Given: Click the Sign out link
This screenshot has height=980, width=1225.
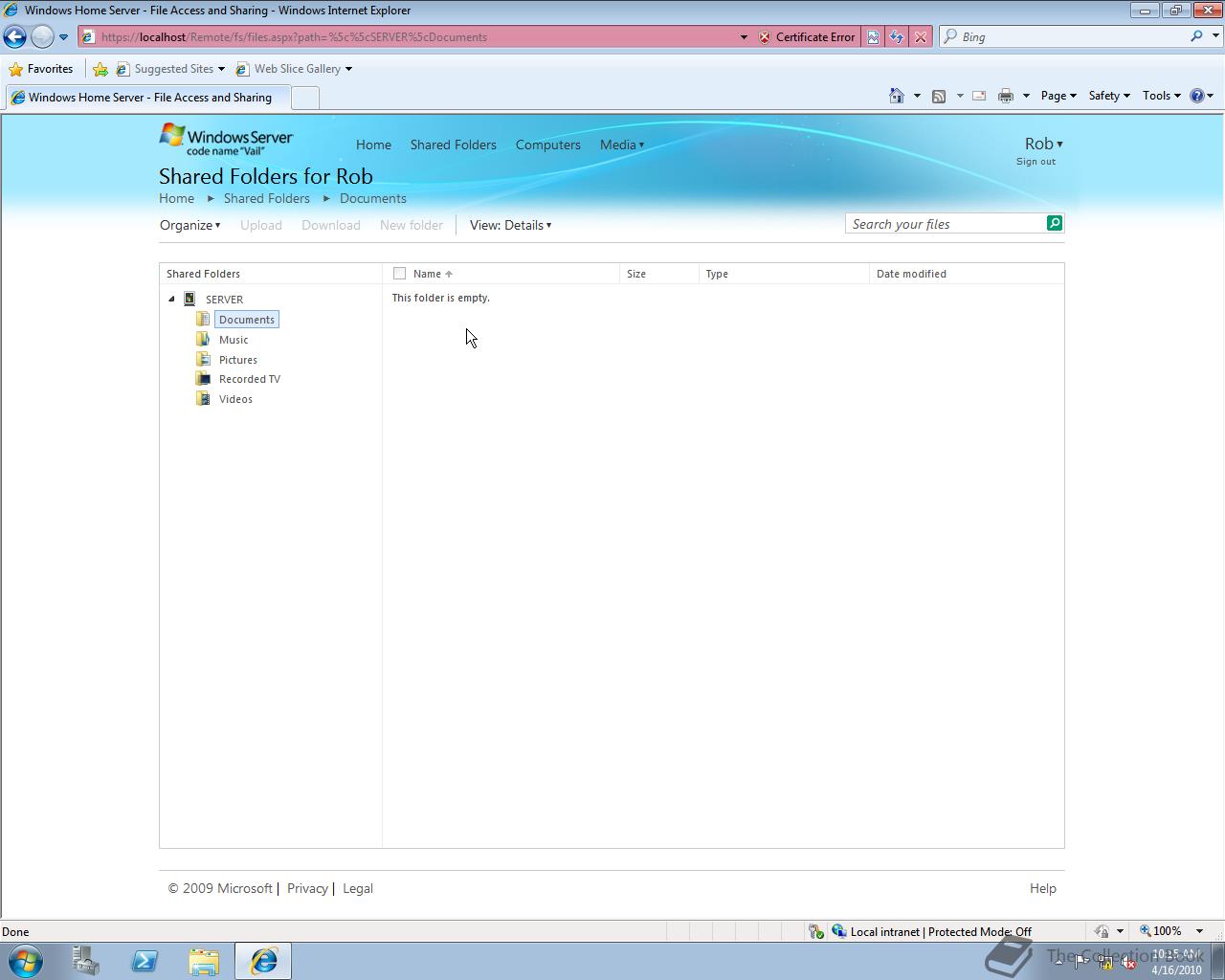Looking at the screenshot, I should tap(1036, 161).
